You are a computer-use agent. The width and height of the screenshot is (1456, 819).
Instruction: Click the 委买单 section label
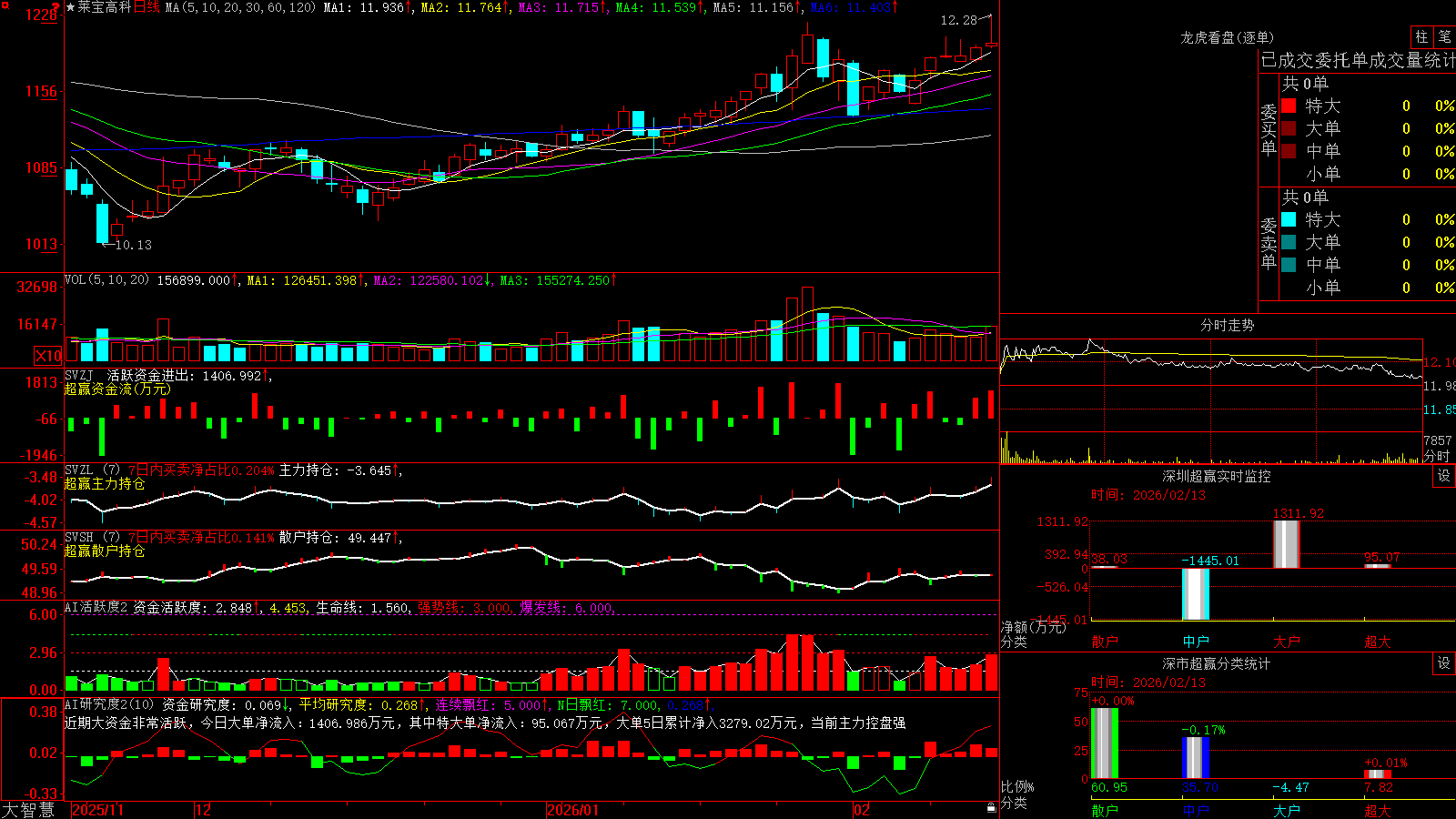(x=1269, y=130)
